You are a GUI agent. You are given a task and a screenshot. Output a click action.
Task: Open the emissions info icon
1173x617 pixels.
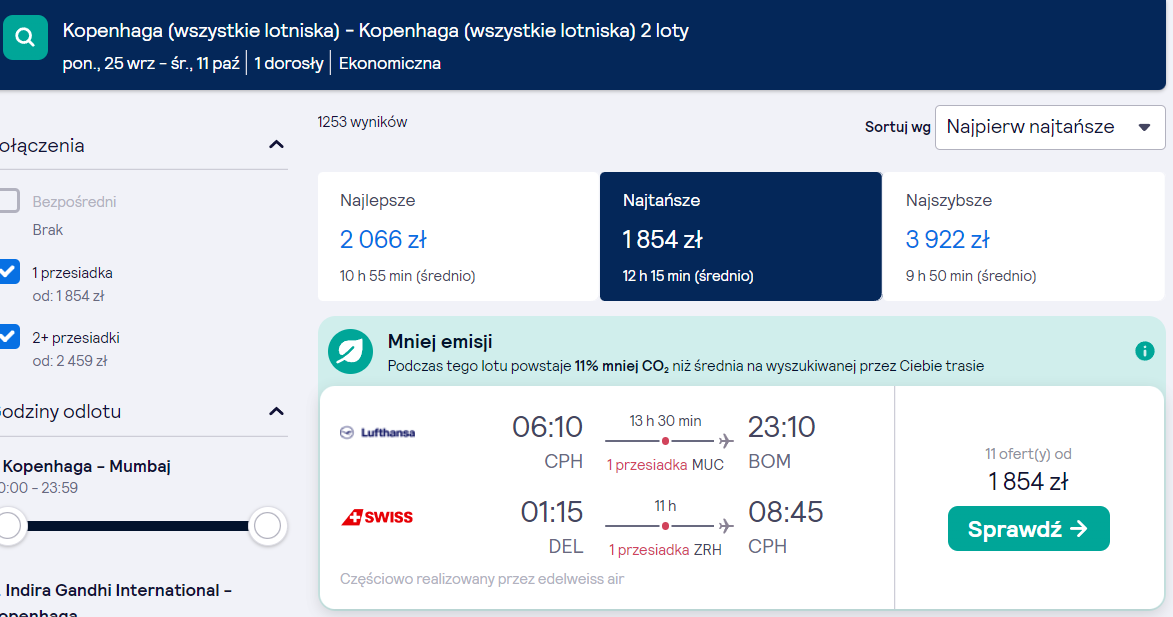1145,351
